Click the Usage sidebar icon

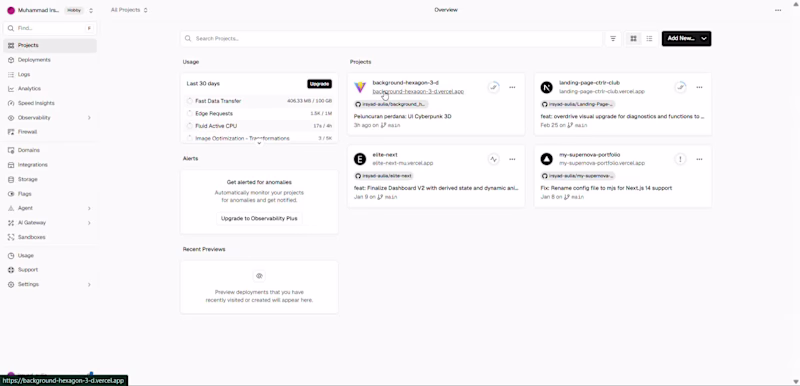pyautogui.click(x=11, y=255)
